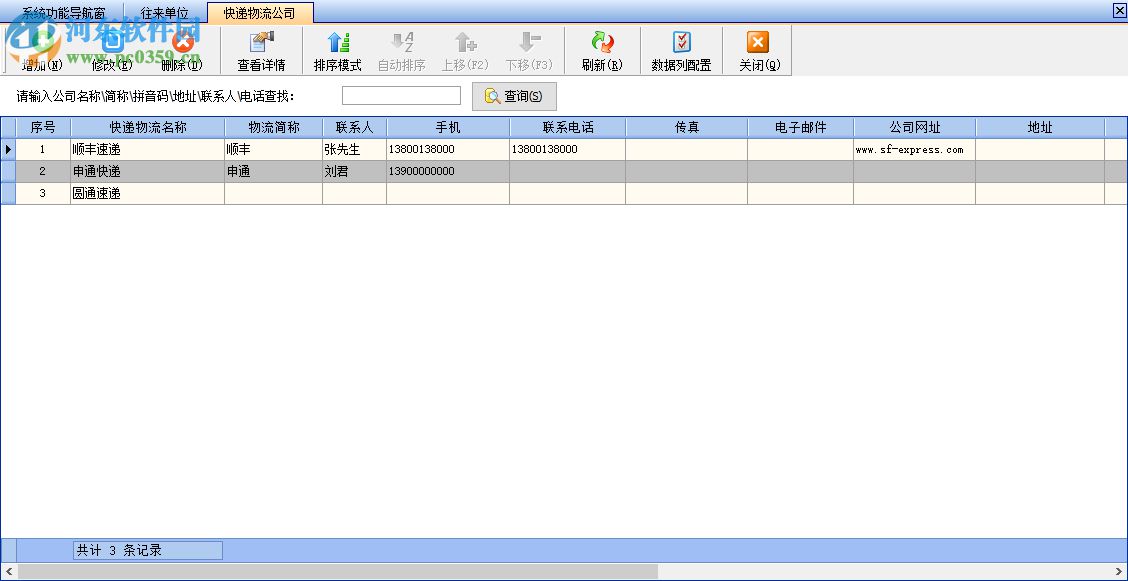The width and height of the screenshot is (1128, 581).
Task: Open 查看详情 to view details
Action: [x=261, y=50]
